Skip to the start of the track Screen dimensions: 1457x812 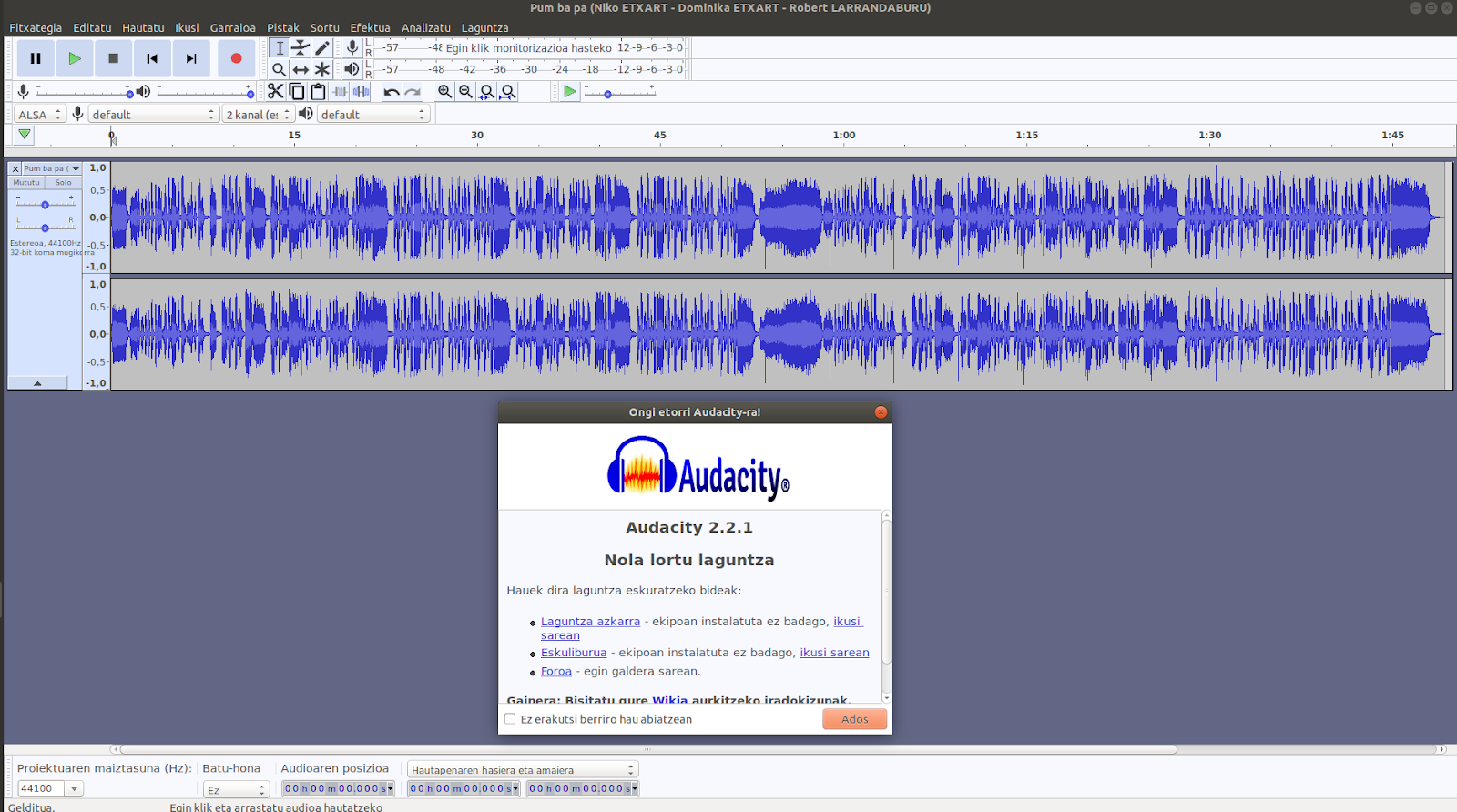pyautogui.click(x=152, y=58)
